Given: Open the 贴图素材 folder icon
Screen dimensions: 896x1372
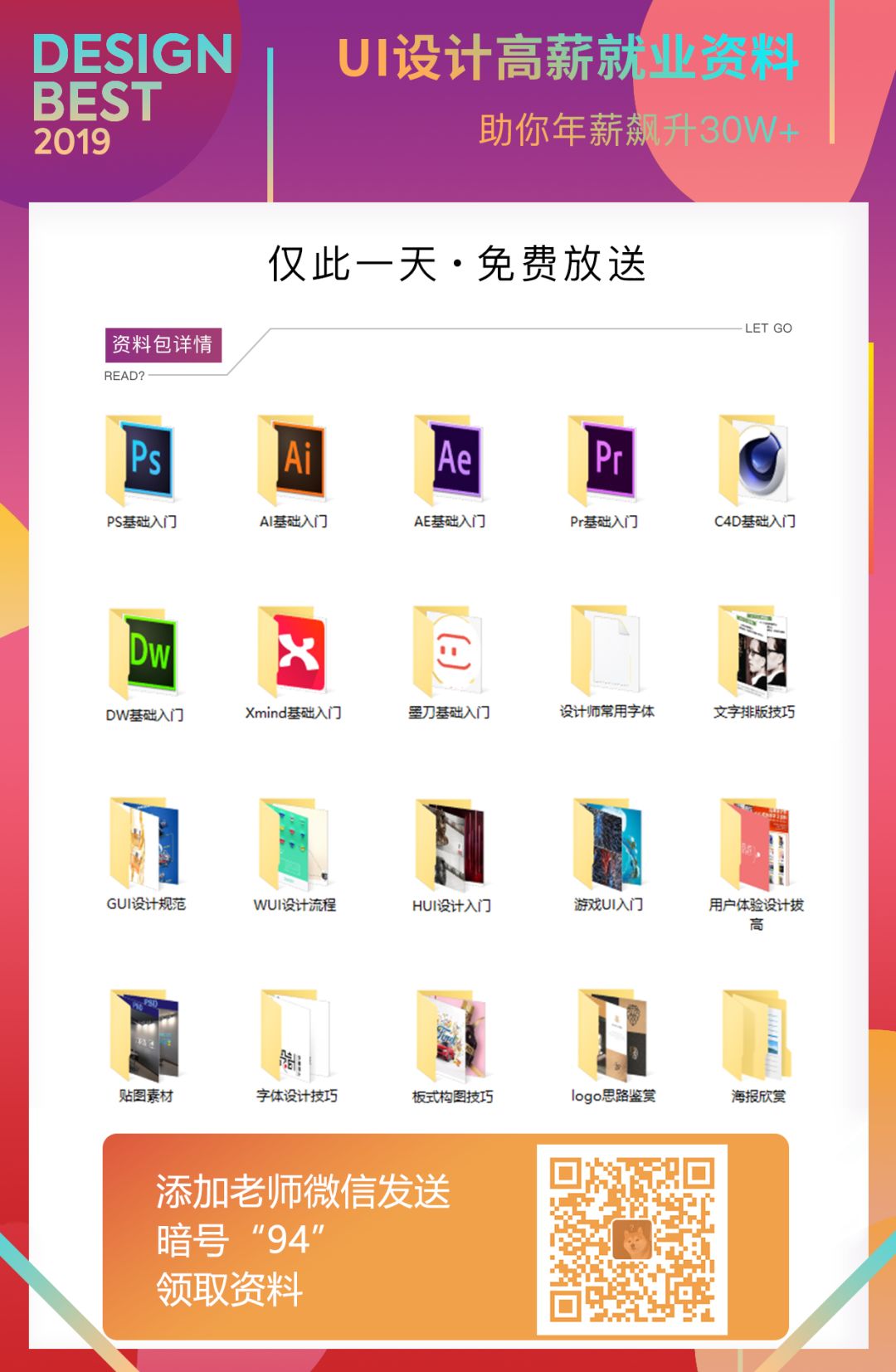Looking at the screenshot, I should 144,1034.
